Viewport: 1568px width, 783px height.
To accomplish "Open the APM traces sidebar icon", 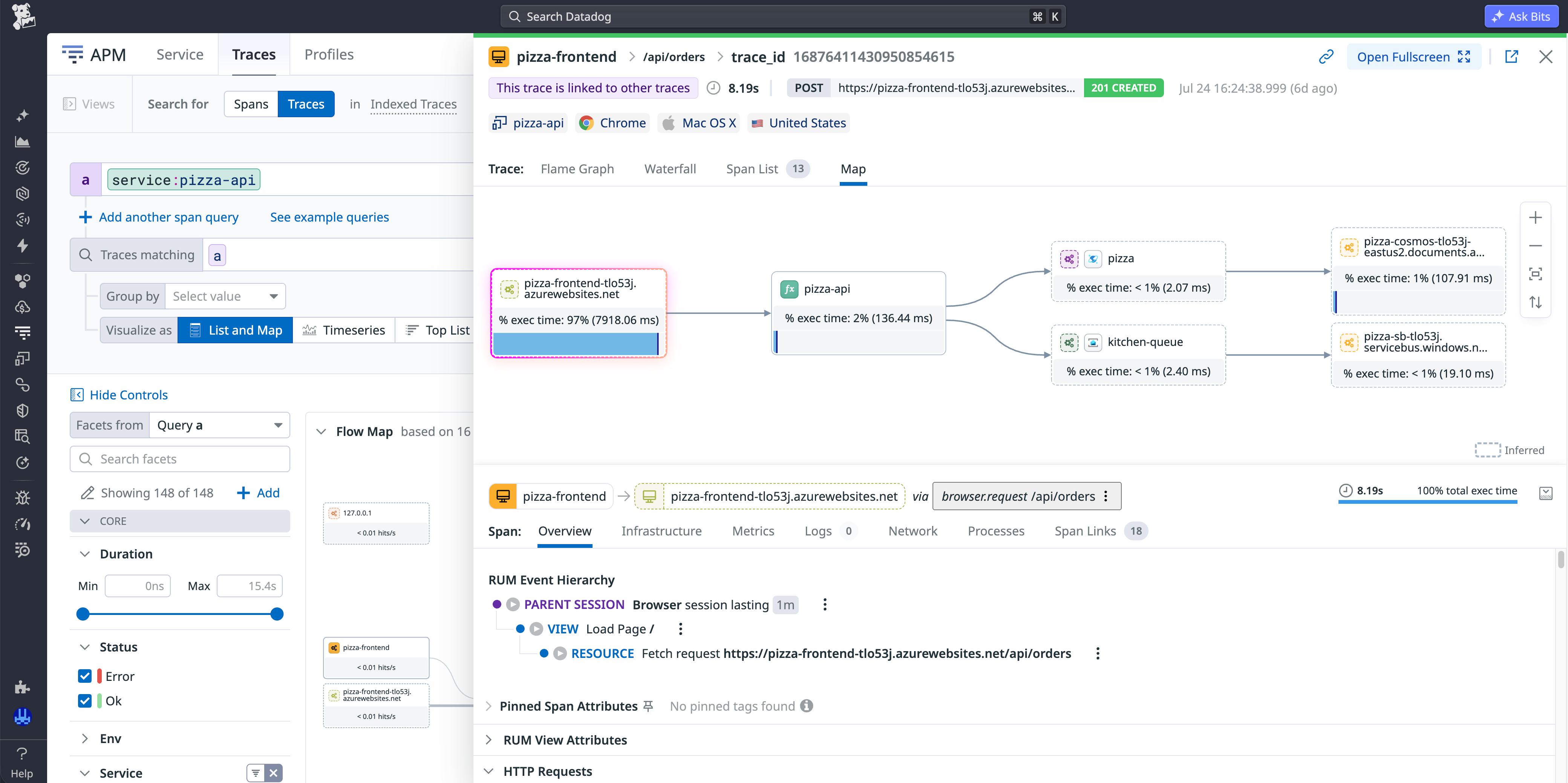I will click(23, 333).
